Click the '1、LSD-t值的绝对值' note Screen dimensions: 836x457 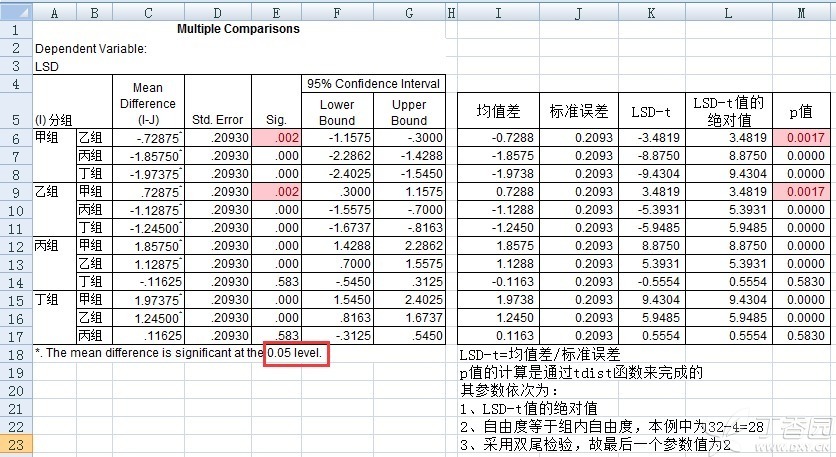528,408
